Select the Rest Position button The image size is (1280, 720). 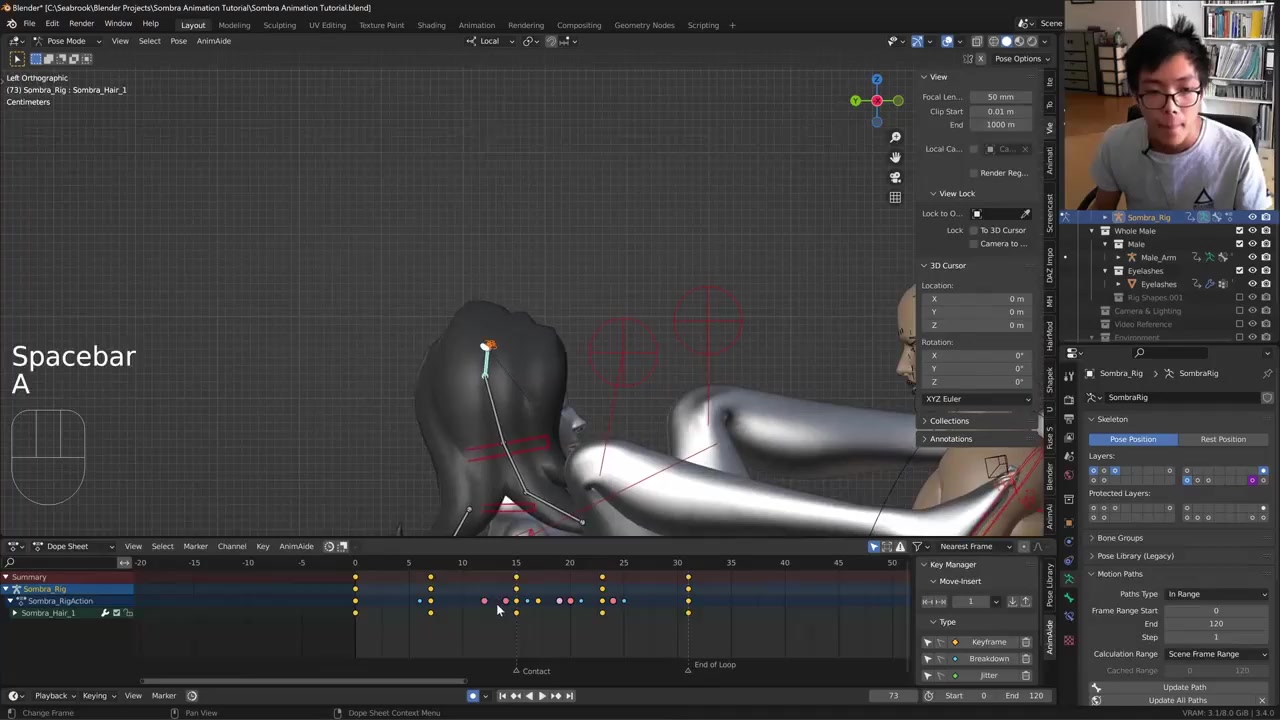tap(1223, 439)
